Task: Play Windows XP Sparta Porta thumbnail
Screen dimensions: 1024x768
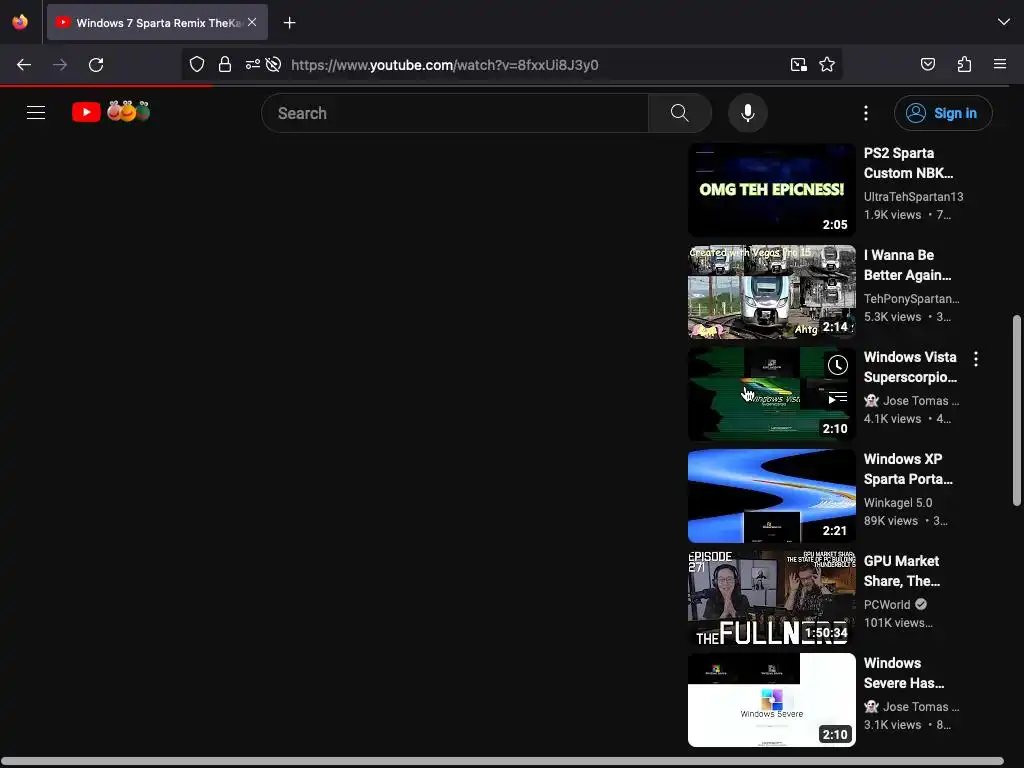Action: [x=771, y=496]
